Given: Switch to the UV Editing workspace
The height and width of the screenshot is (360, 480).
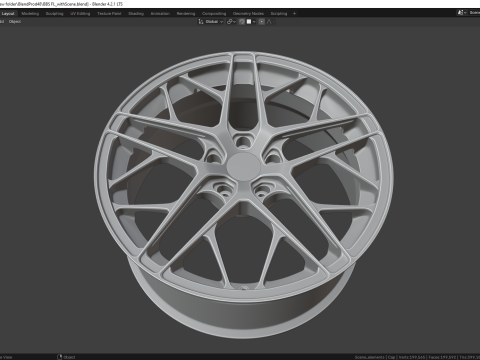Looking at the screenshot, I should 80,14.
